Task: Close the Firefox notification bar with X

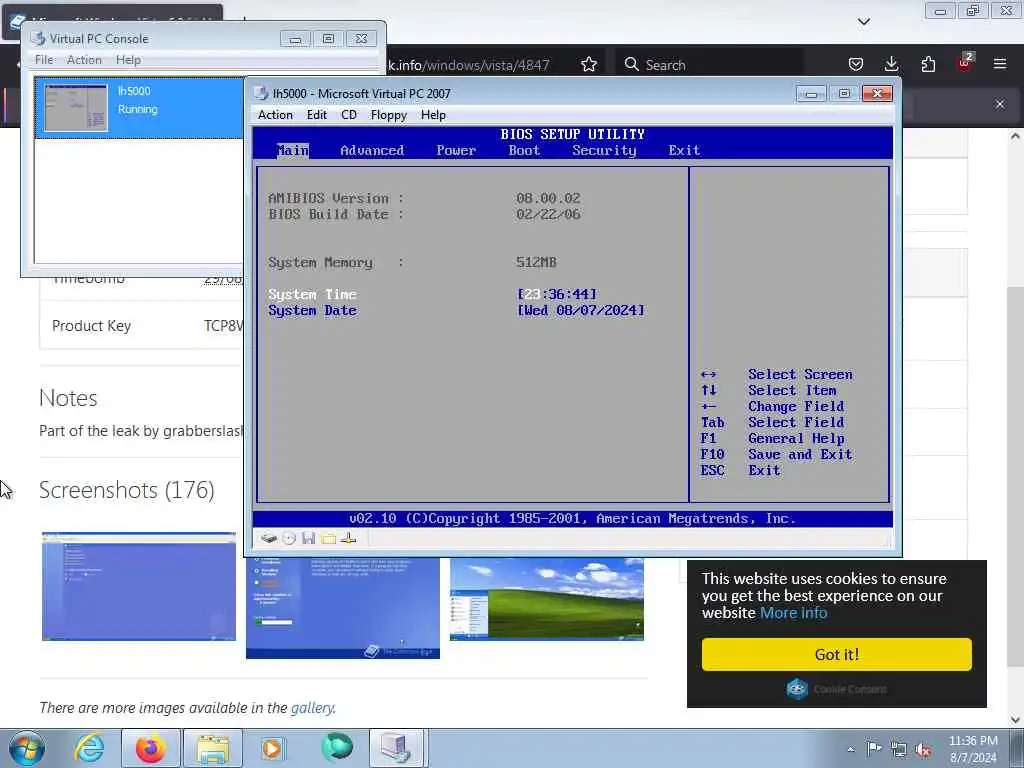Action: 1000,104
